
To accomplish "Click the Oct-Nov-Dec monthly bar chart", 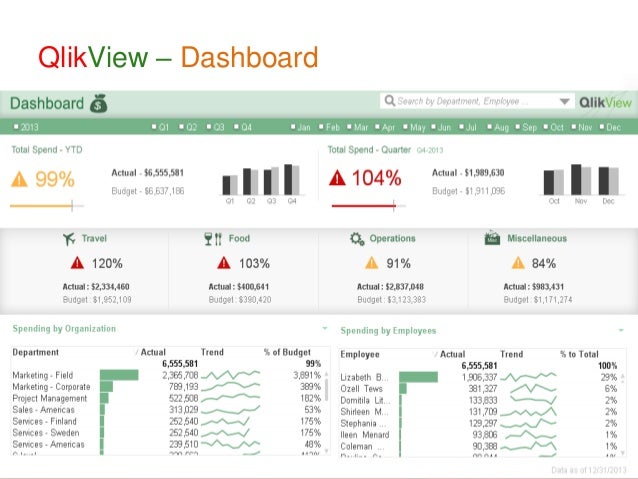I will pos(581,183).
